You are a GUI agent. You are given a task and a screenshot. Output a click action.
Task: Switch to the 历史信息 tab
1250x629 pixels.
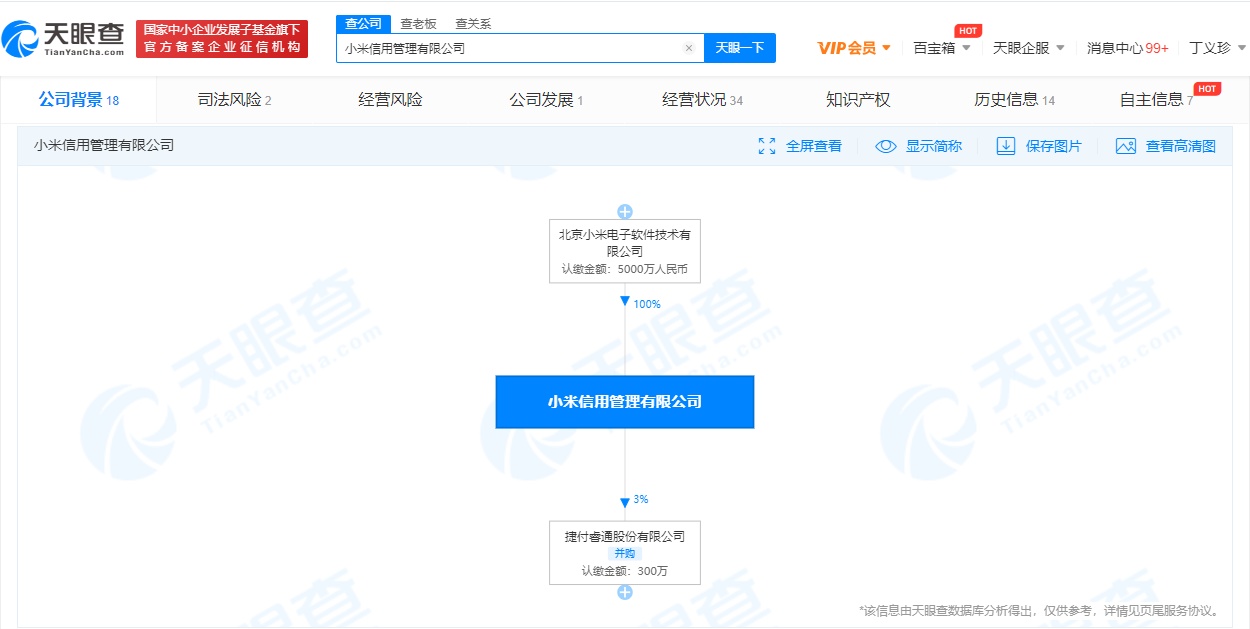1014,100
